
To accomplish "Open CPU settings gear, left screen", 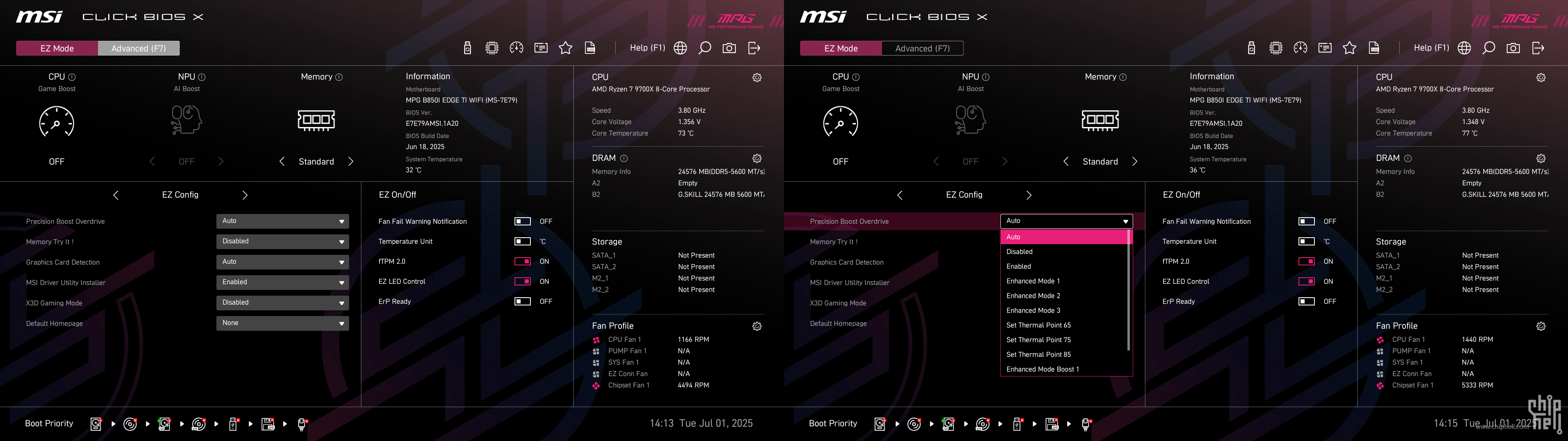I will [757, 77].
